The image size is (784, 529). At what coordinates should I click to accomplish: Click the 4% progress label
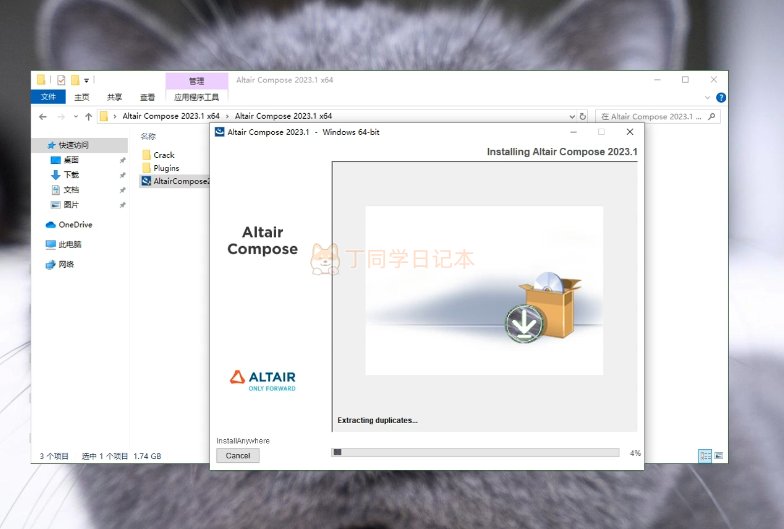[x=635, y=453]
